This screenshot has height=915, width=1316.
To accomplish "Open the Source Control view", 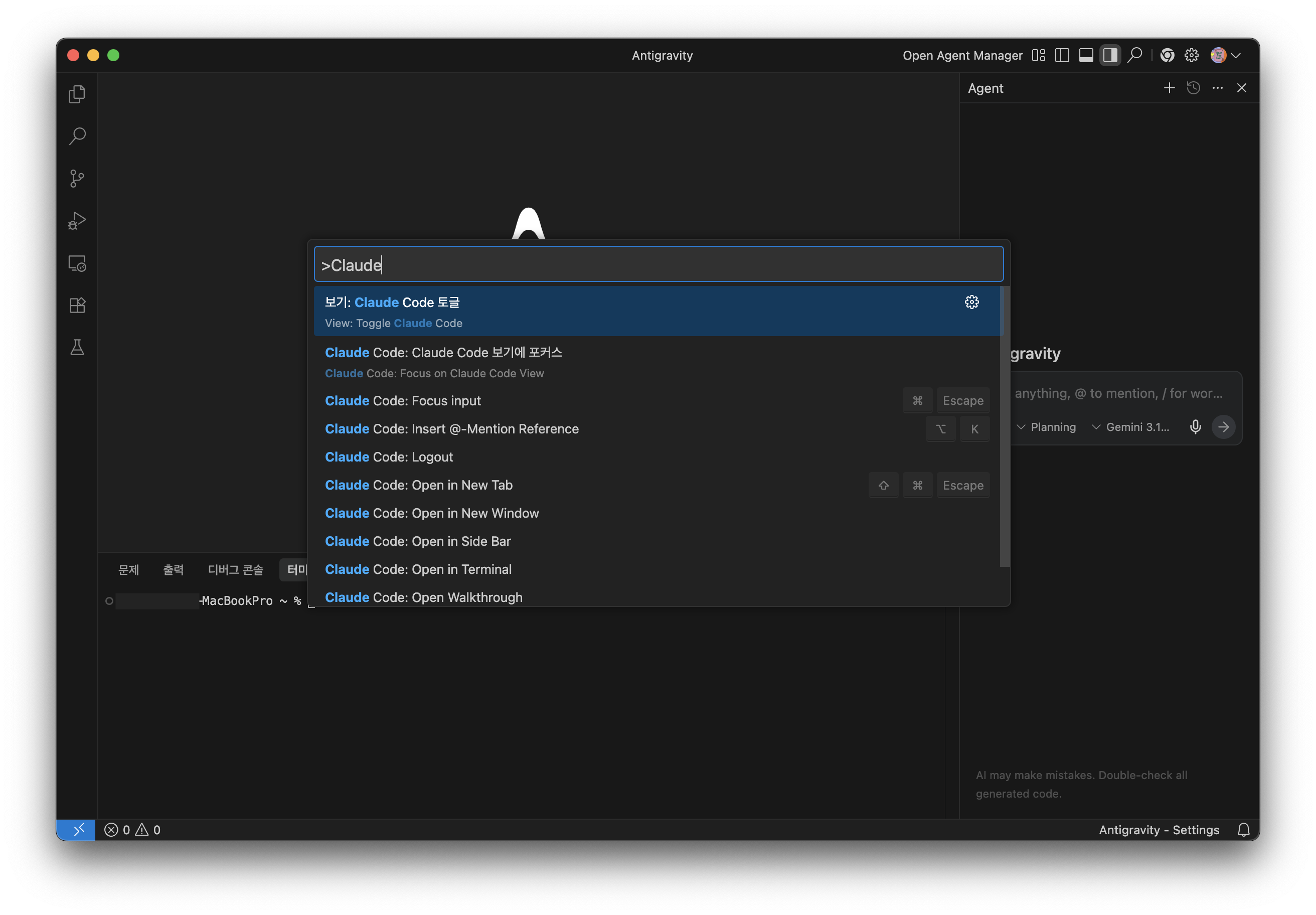I will pos(77,178).
